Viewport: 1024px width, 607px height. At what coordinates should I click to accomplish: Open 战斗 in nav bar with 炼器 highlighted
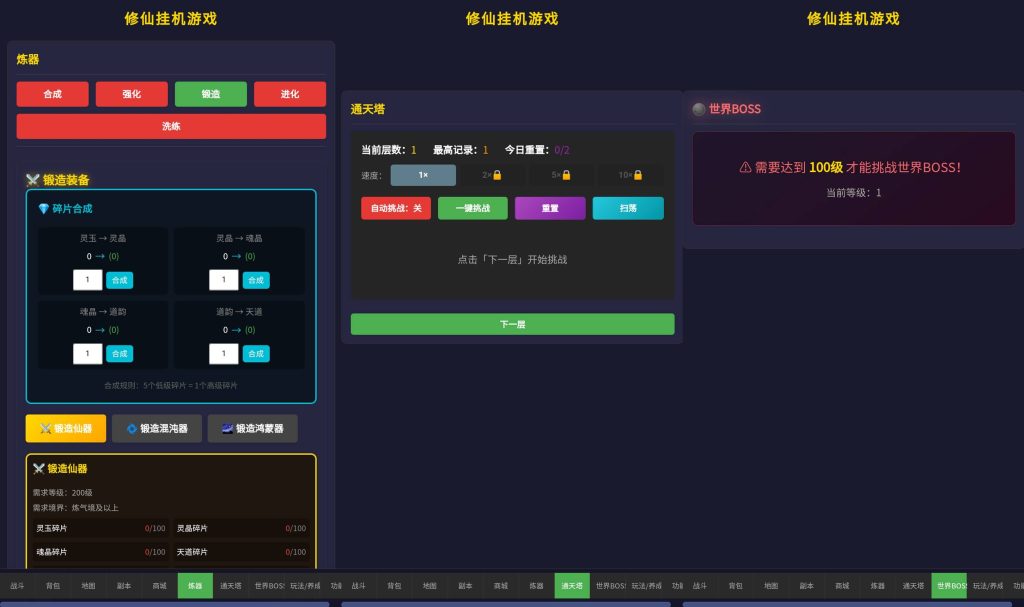[18, 585]
